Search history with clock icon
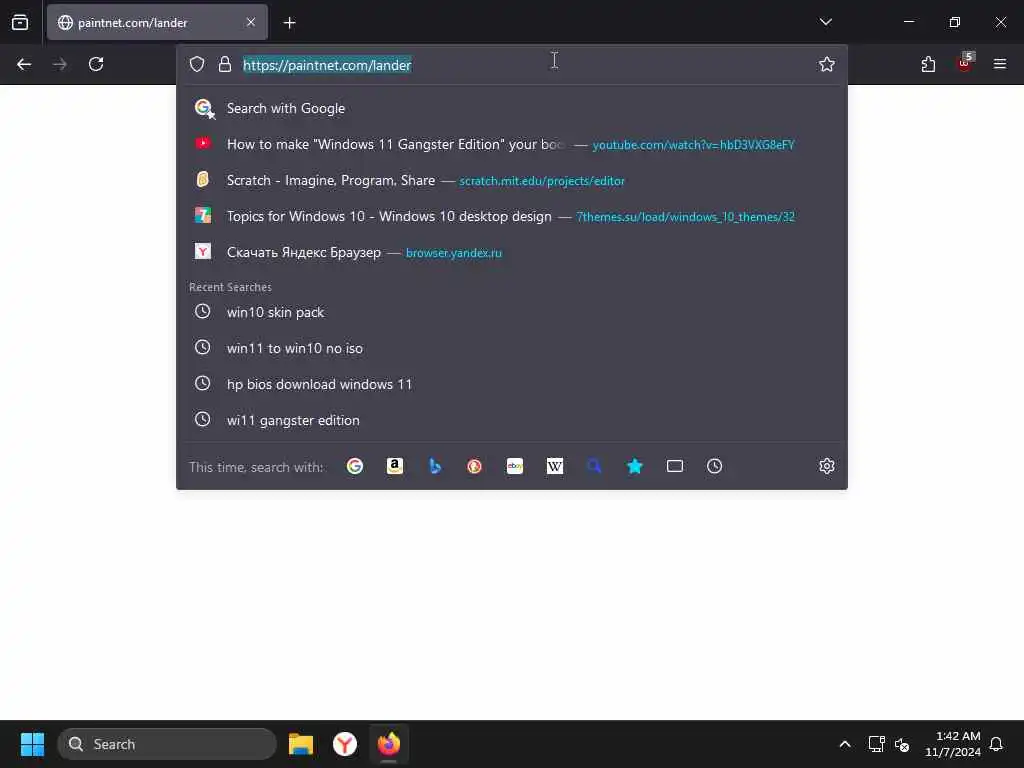 (714, 466)
